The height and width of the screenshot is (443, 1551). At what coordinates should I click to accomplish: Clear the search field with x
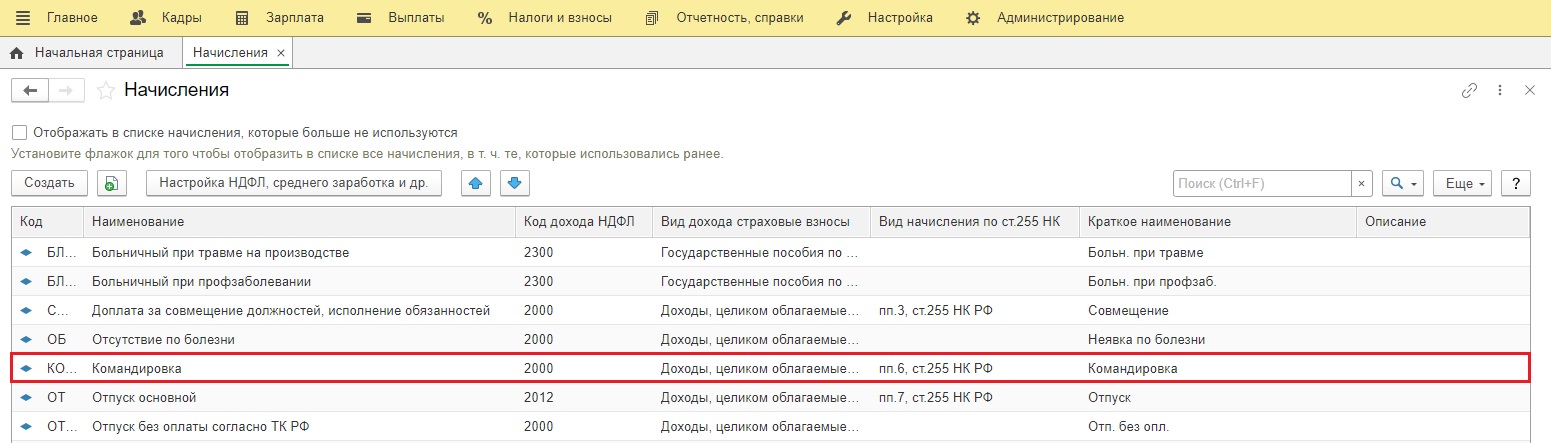pos(1362,184)
